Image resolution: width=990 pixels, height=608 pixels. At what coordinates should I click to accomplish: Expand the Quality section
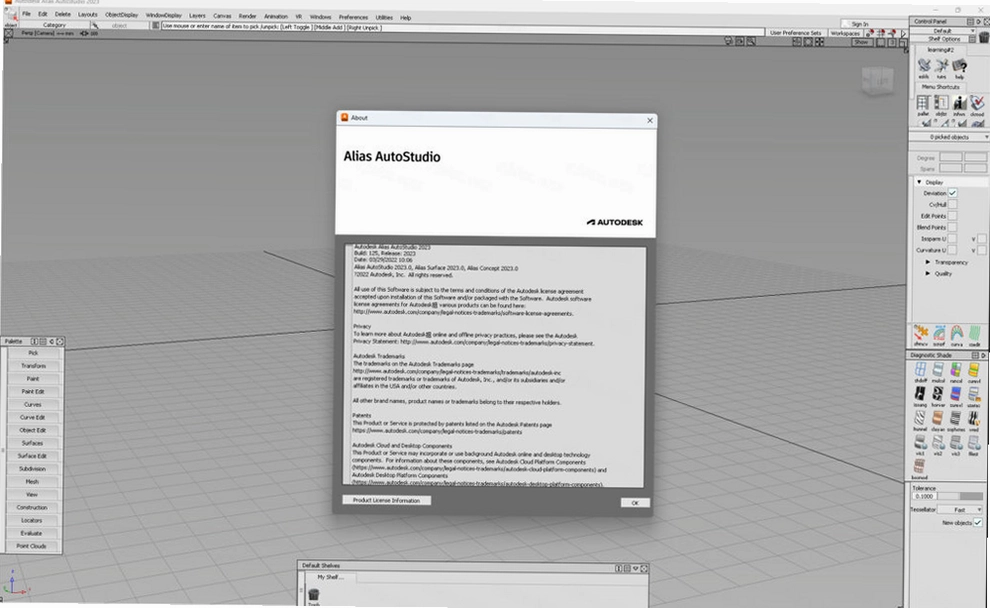(x=927, y=273)
